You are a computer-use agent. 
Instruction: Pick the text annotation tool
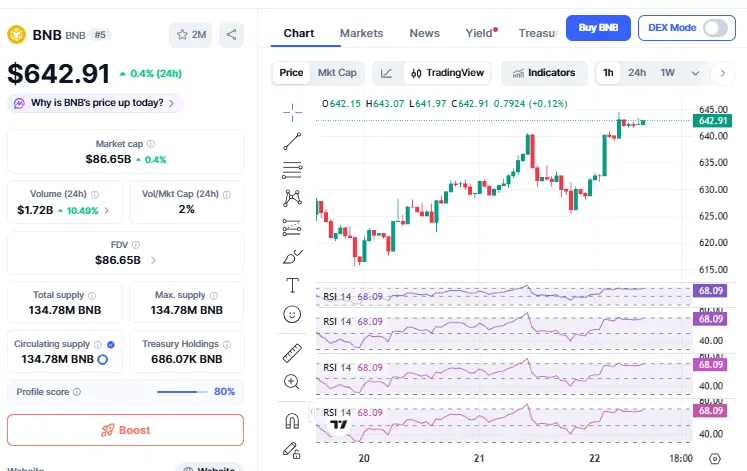(292, 285)
